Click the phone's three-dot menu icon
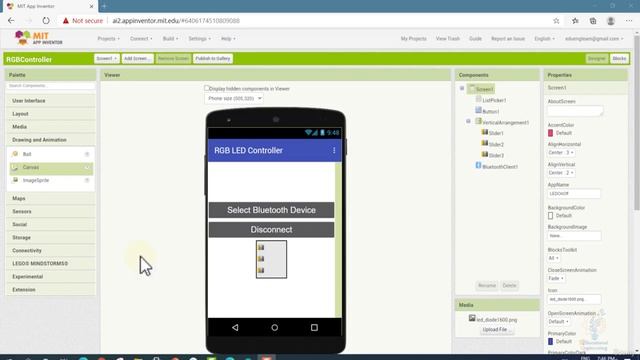The image size is (640, 360). pyautogui.click(x=334, y=150)
